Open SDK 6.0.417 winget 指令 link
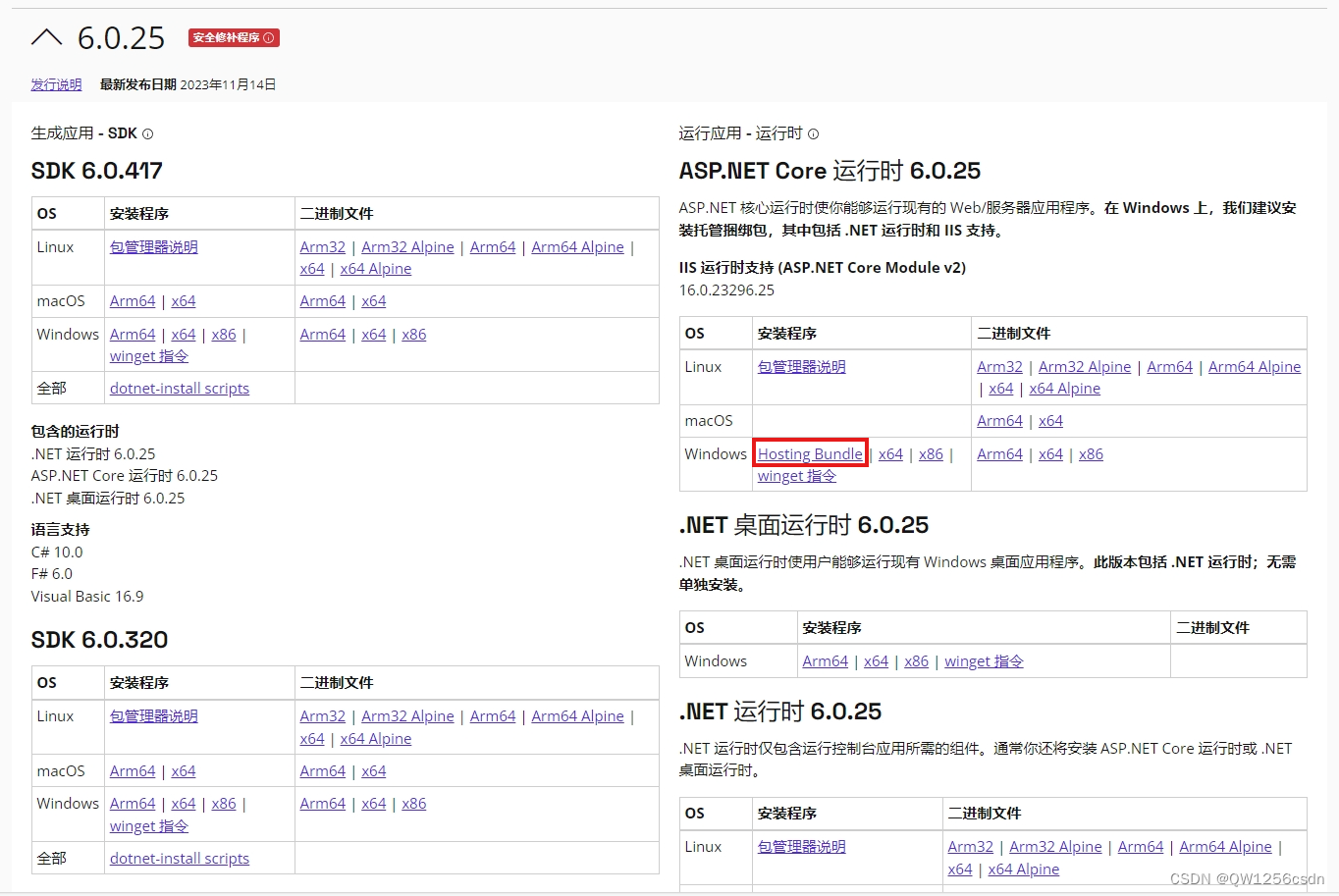The width and height of the screenshot is (1339, 896). pos(149,356)
